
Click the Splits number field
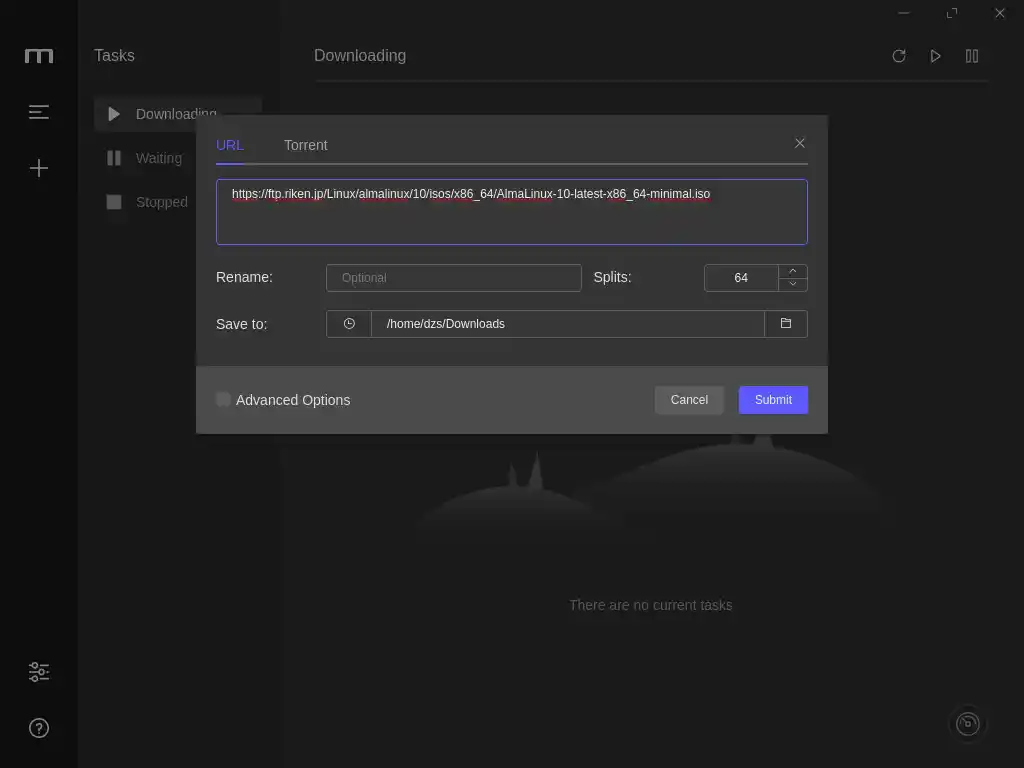741,278
